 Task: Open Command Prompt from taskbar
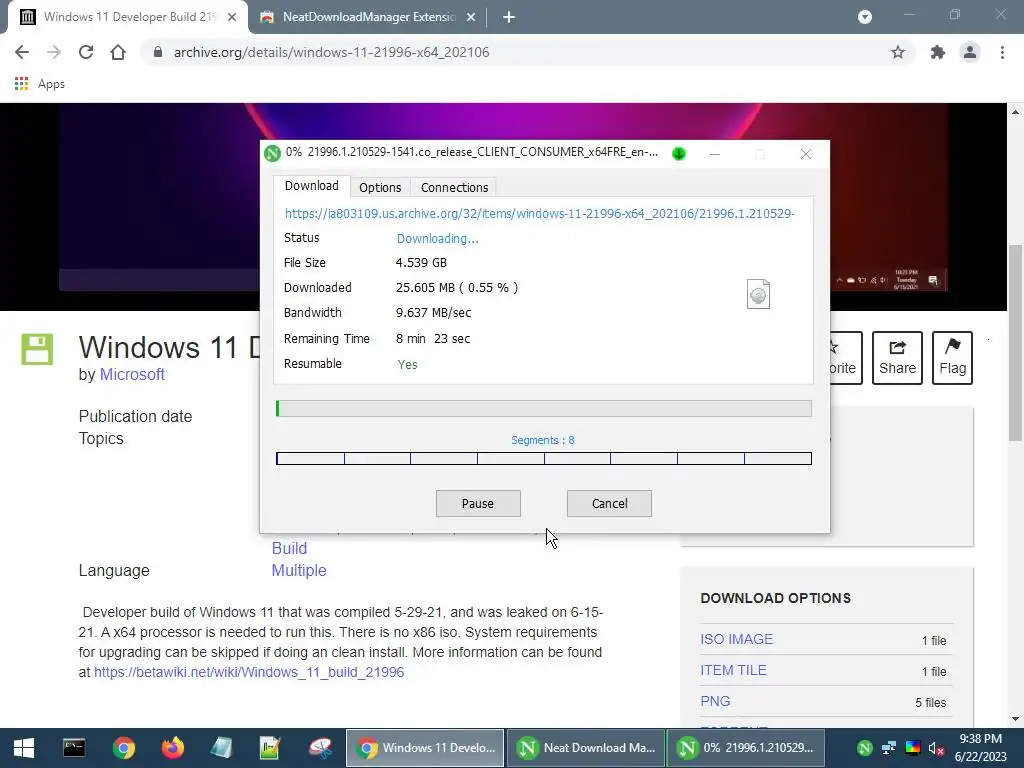click(x=74, y=748)
